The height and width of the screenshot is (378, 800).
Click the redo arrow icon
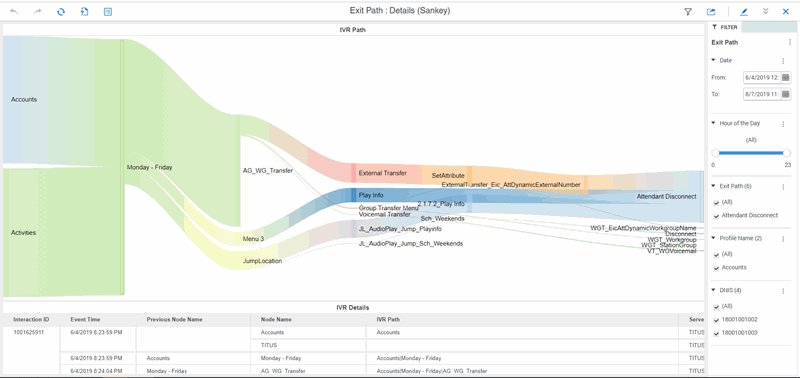(37, 11)
